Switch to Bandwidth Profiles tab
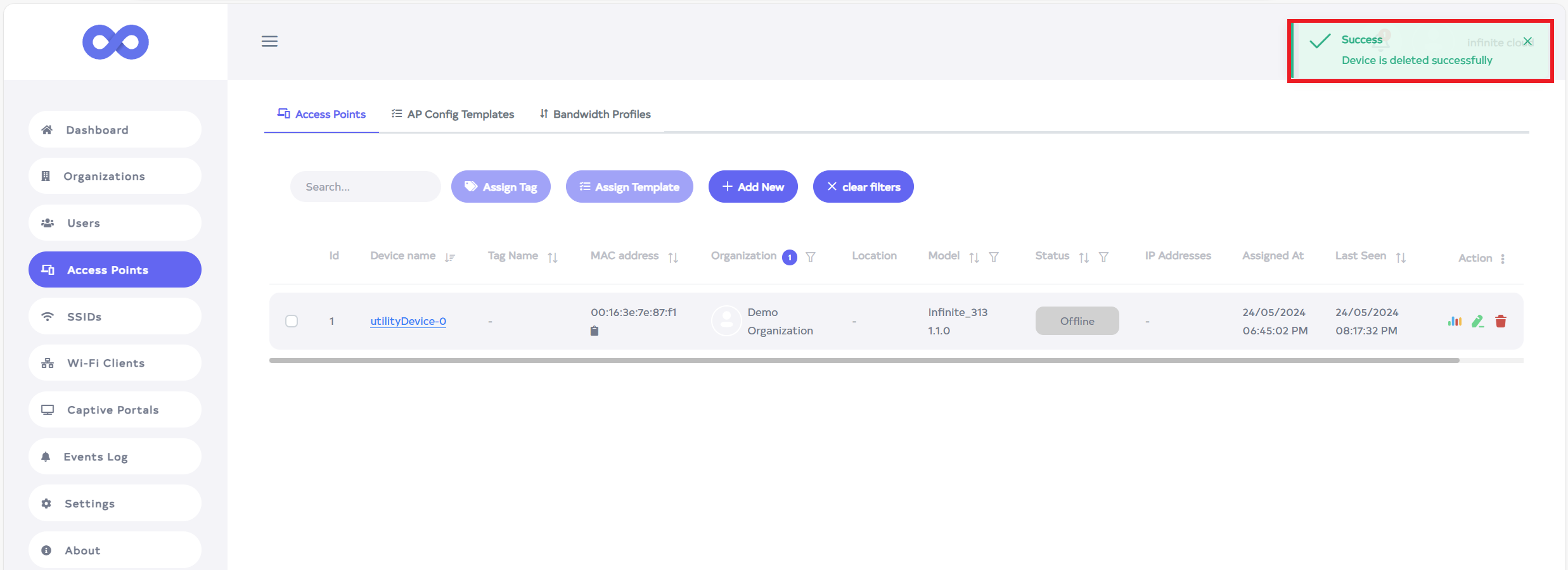Screen dimensions: 1568x570 tap(594, 114)
